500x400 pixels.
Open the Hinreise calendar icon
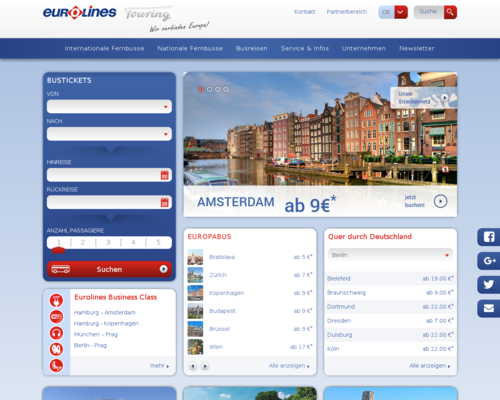point(165,175)
